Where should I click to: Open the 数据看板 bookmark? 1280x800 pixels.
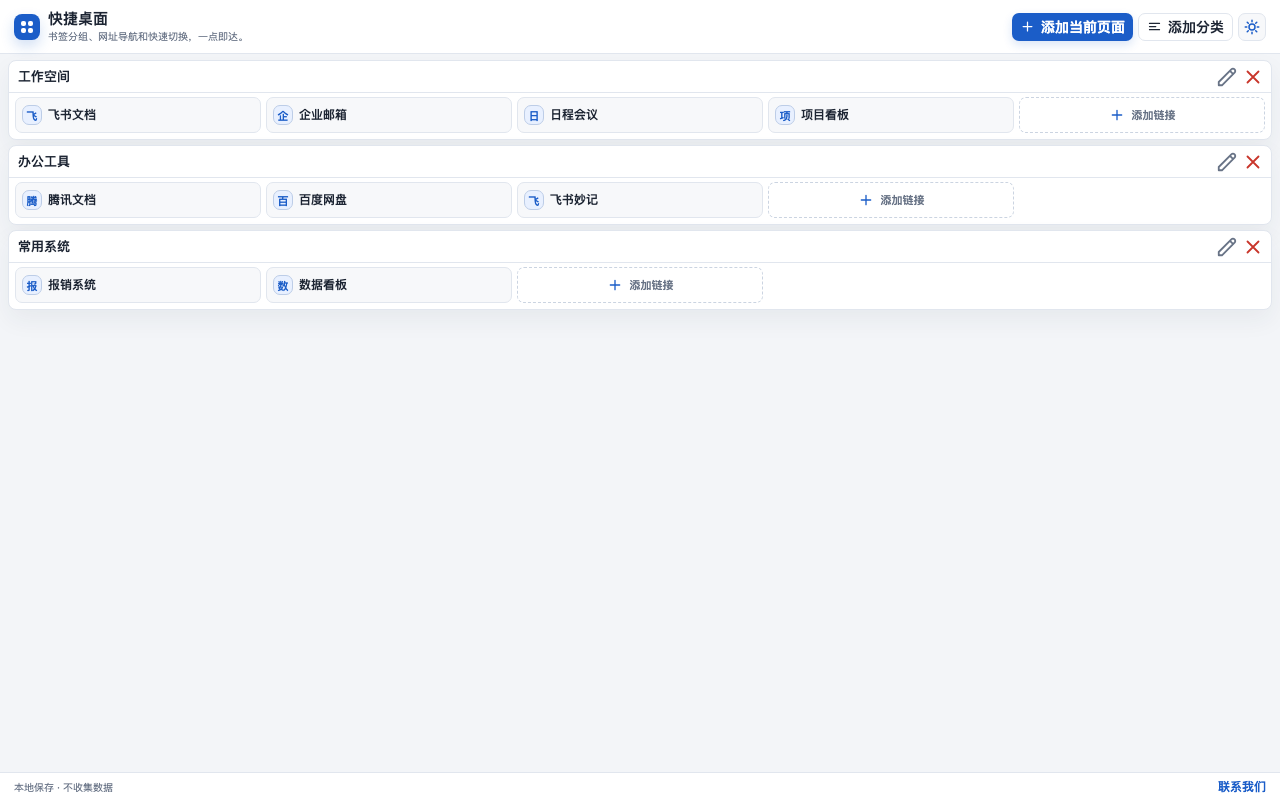pyautogui.click(x=389, y=285)
